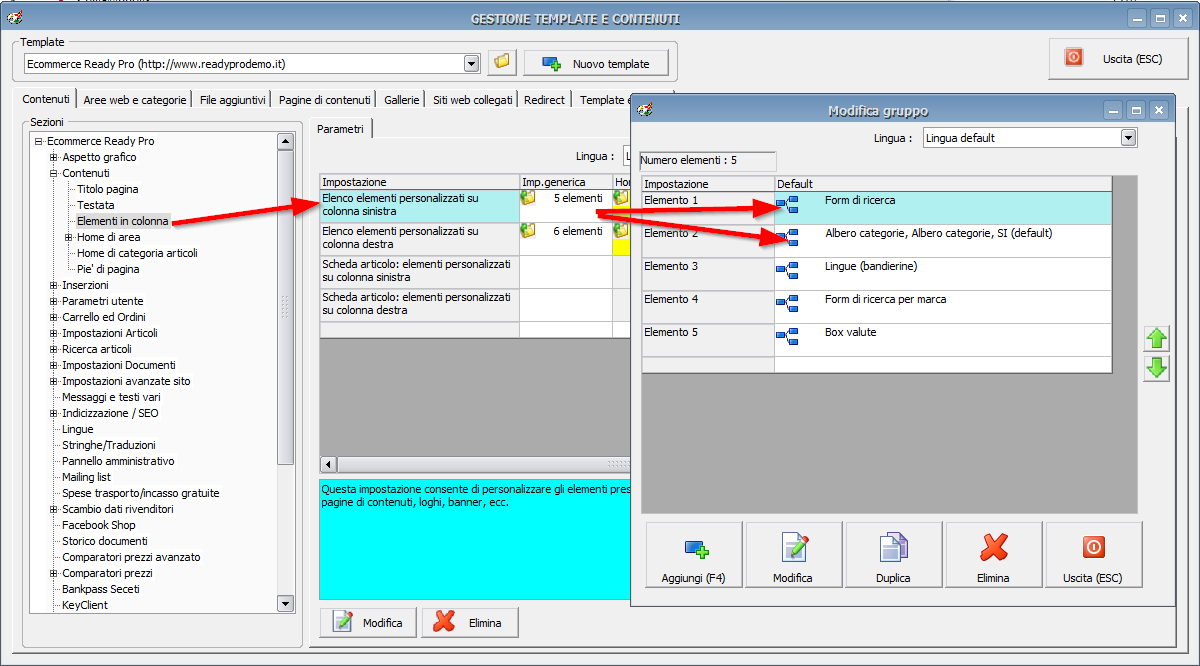Collapse the Contenuti tree node
This screenshot has width=1200, height=666.
pyautogui.click(x=54, y=173)
